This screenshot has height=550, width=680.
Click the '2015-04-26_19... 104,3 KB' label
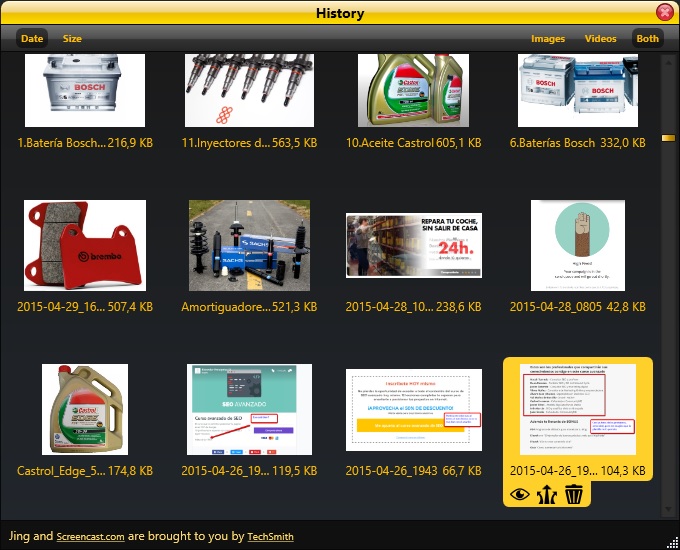point(578,471)
